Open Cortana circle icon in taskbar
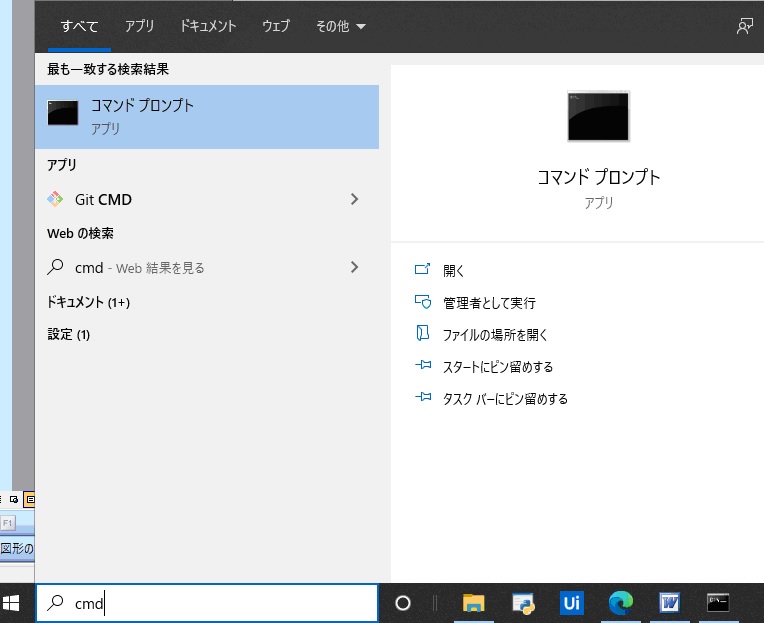The image size is (764, 623). tap(403, 603)
